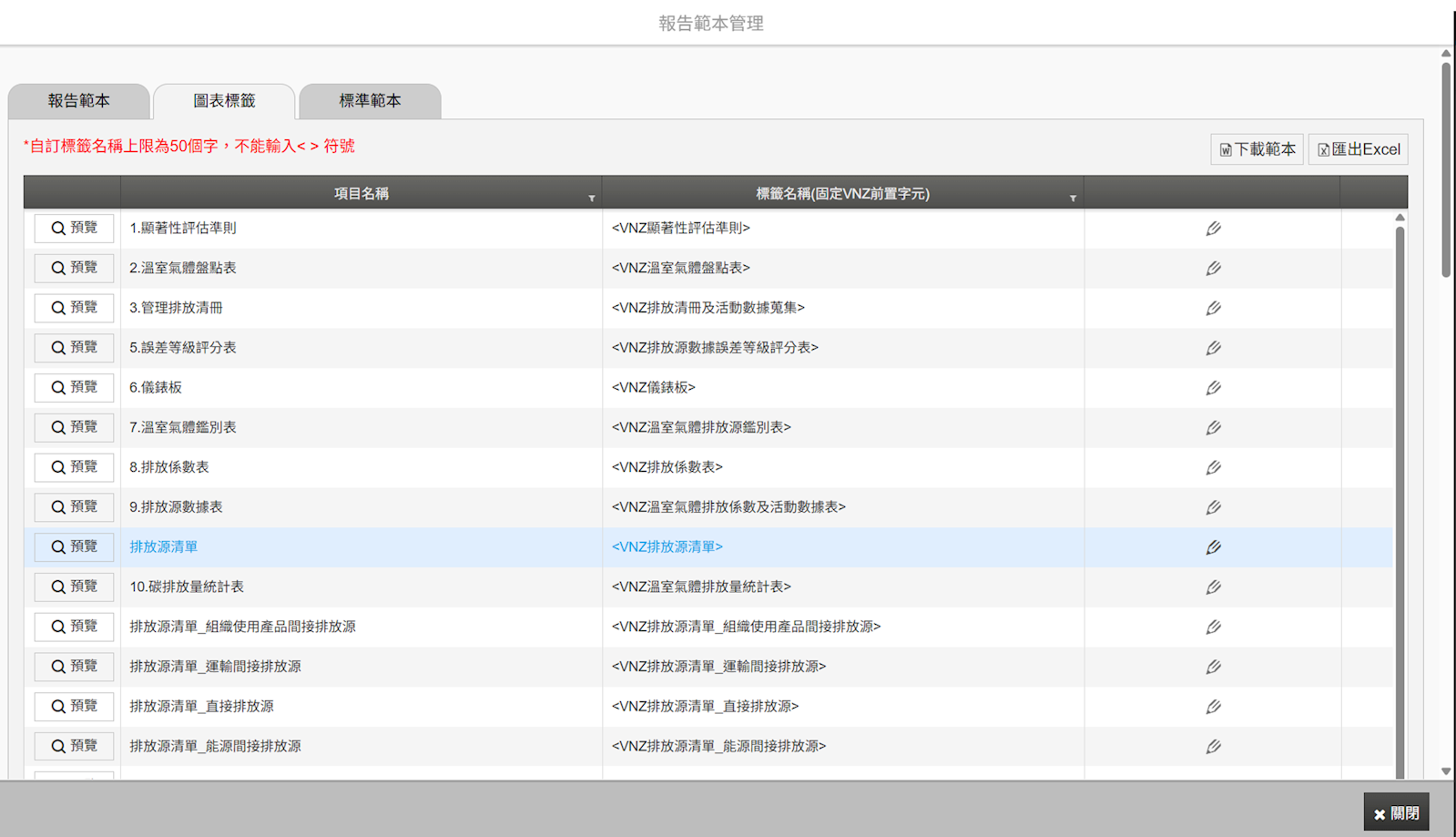Edit tag for 排放源清單_能源間接排放源 row
Screen dimensions: 1456x837
[1213, 747]
